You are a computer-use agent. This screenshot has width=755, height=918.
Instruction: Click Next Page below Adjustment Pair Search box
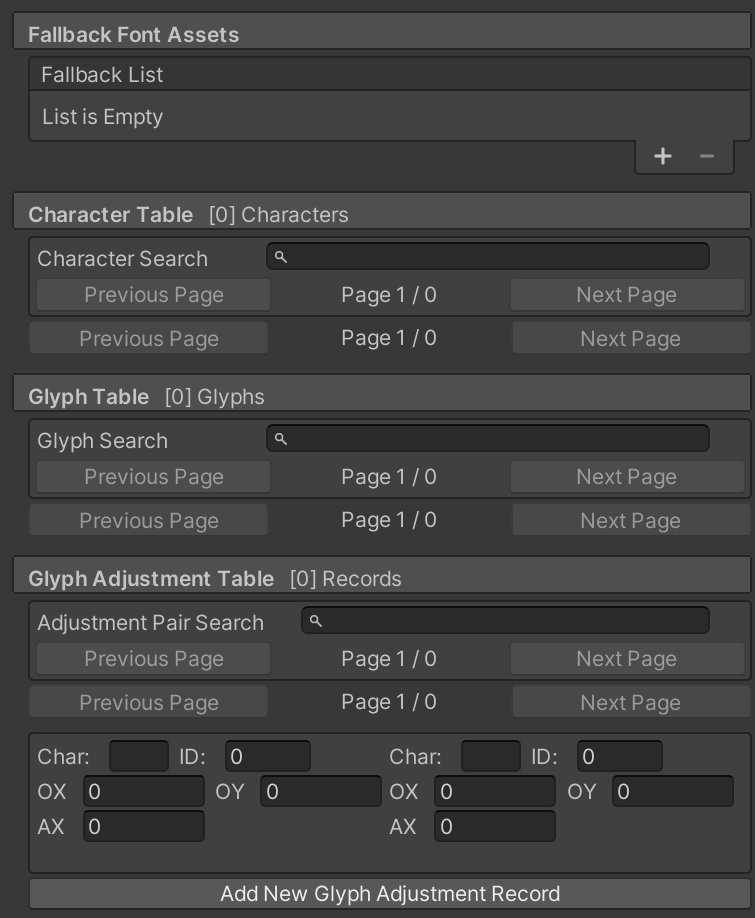(631, 702)
